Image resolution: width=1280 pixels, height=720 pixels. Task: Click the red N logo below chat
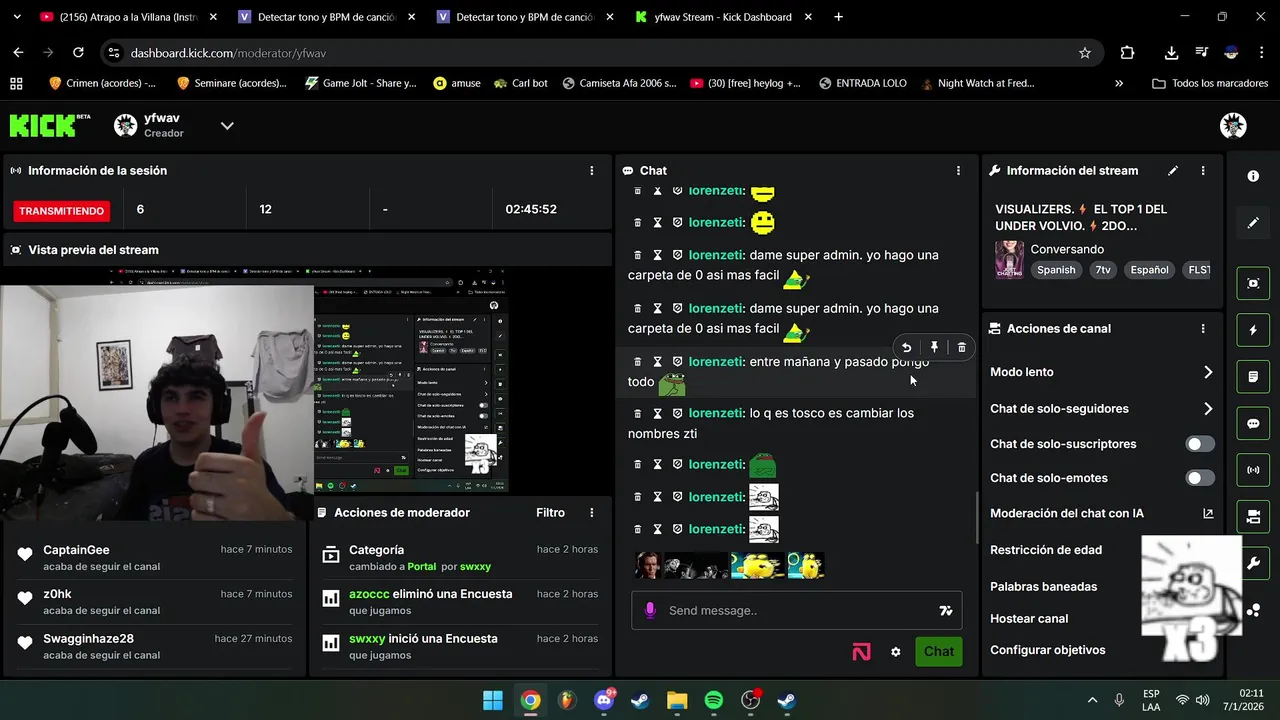coord(861,652)
